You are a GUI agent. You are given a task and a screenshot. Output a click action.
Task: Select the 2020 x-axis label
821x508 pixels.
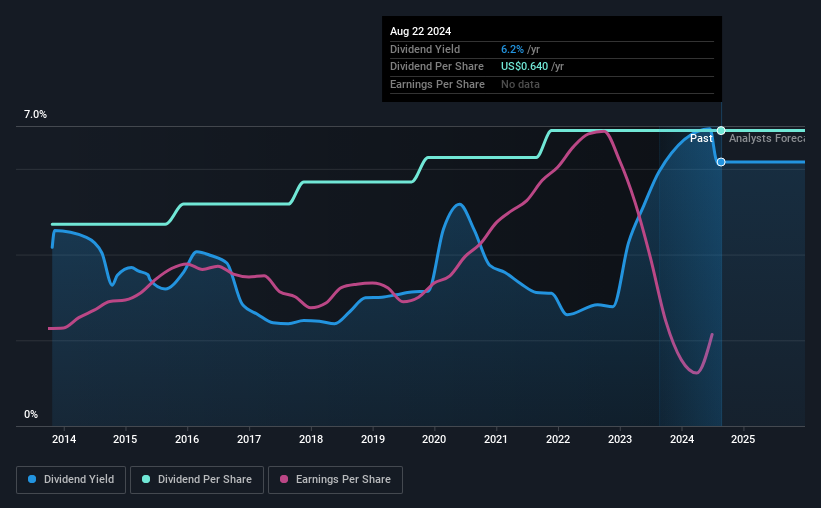click(434, 439)
